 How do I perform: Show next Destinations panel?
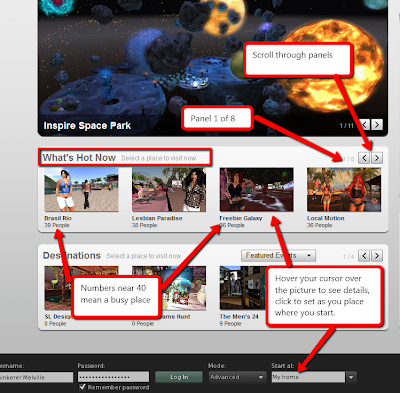[x=377, y=256]
